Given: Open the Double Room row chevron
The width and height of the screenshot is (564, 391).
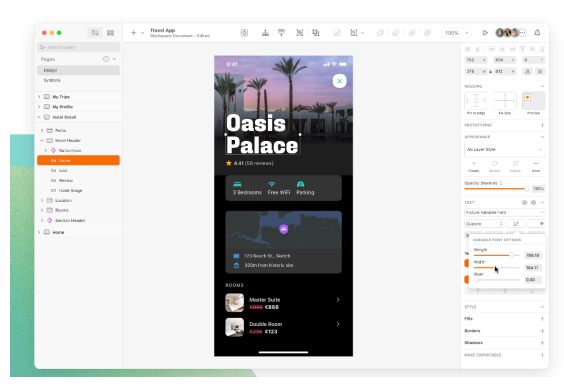Looking at the screenshot, I should (x=338, y=324).
